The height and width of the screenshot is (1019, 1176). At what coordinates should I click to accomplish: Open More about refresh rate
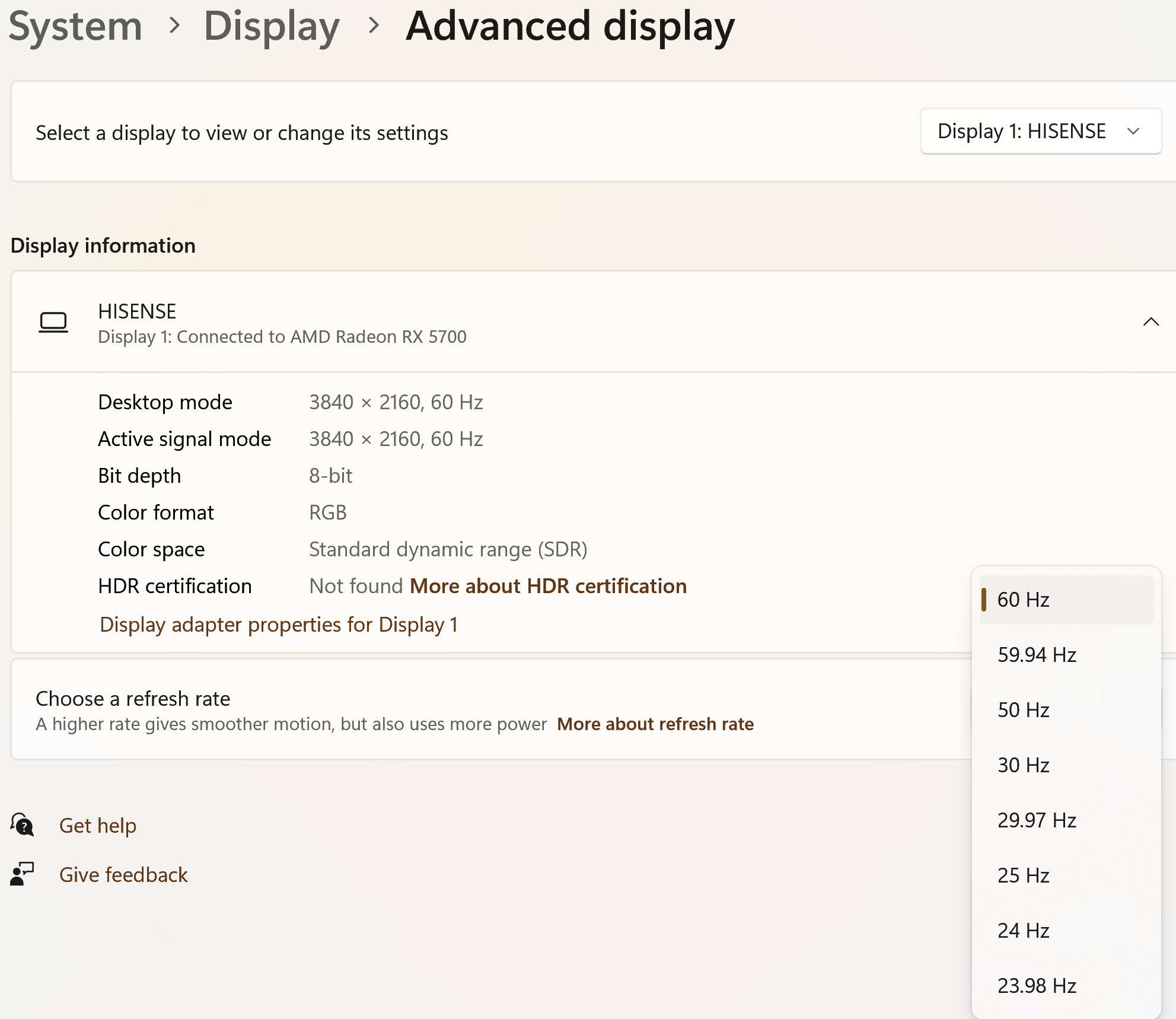pos(655,724)
